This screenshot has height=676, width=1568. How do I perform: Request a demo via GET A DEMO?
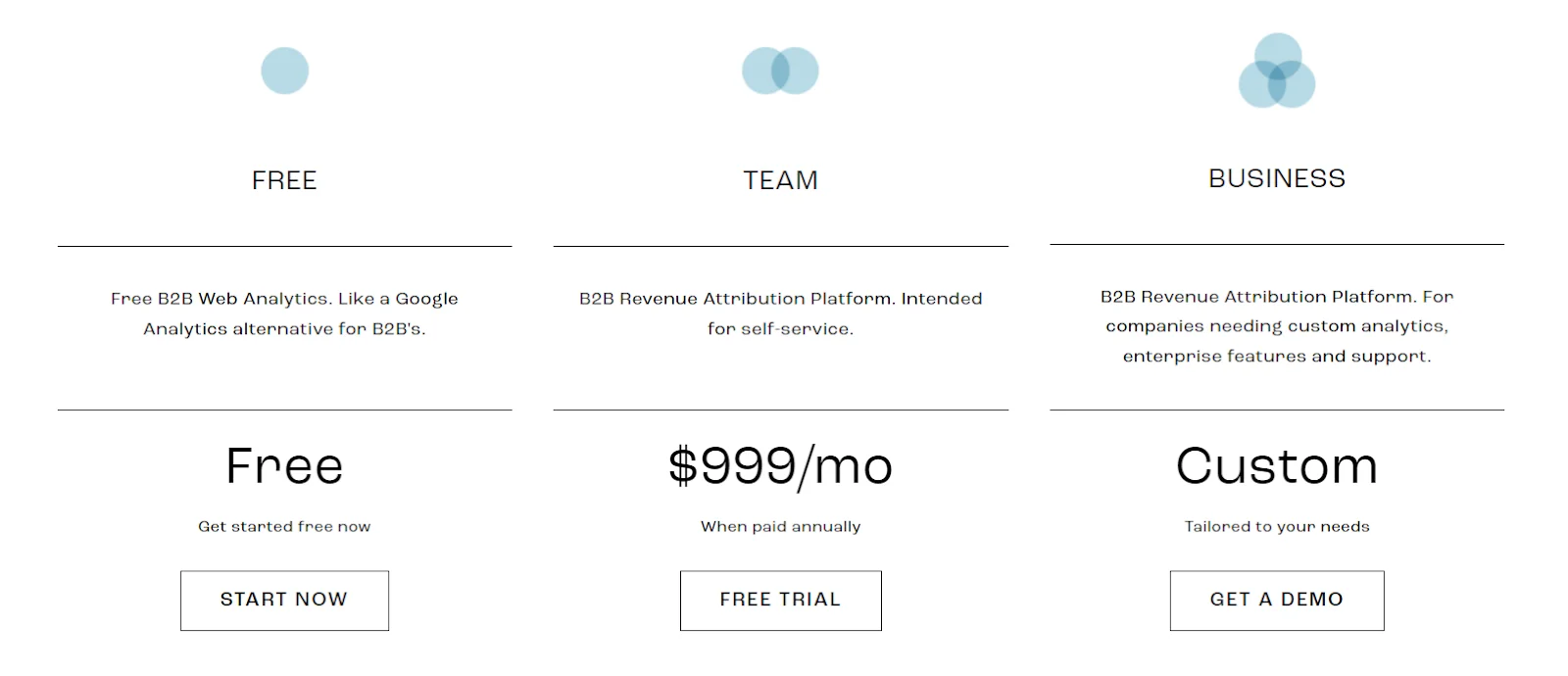(x=1276, y=600)
